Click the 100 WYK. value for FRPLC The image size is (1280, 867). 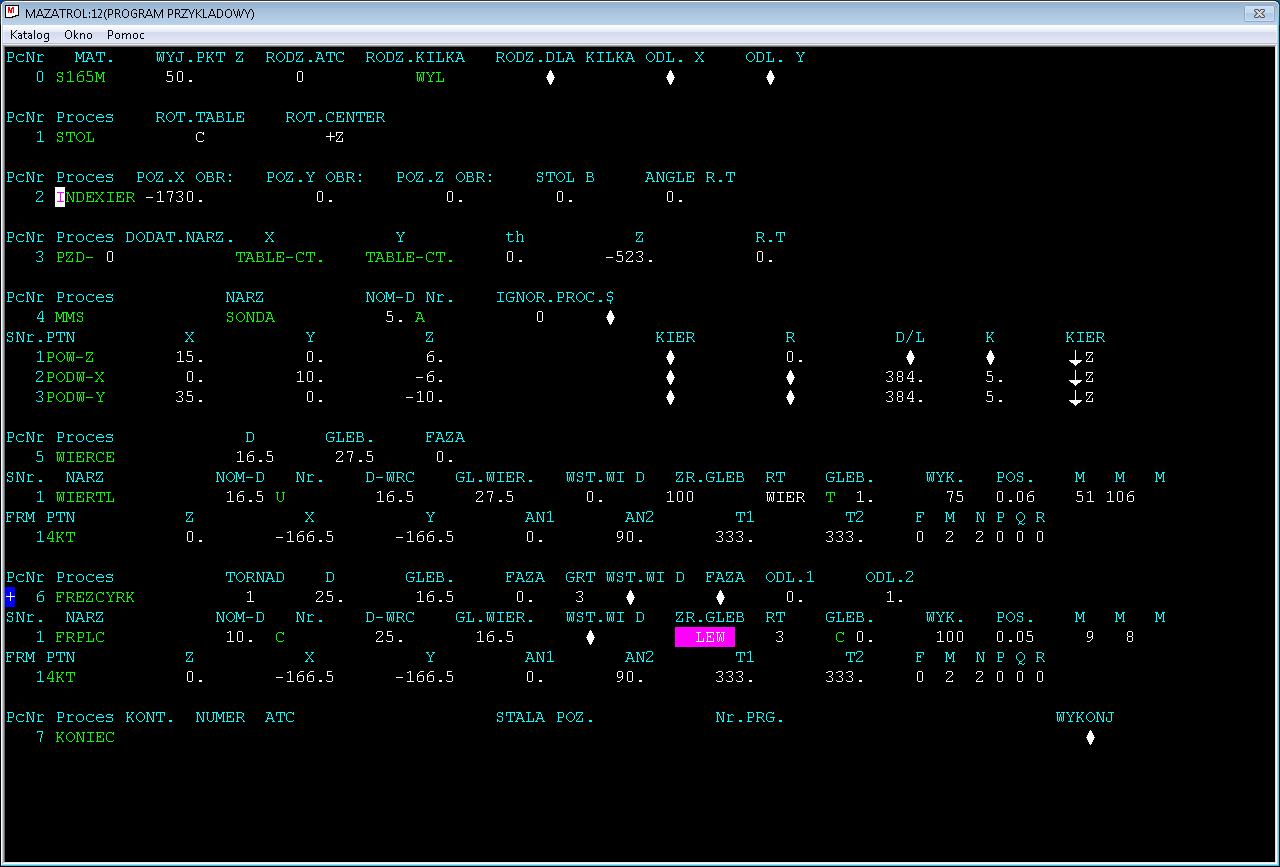950,637
